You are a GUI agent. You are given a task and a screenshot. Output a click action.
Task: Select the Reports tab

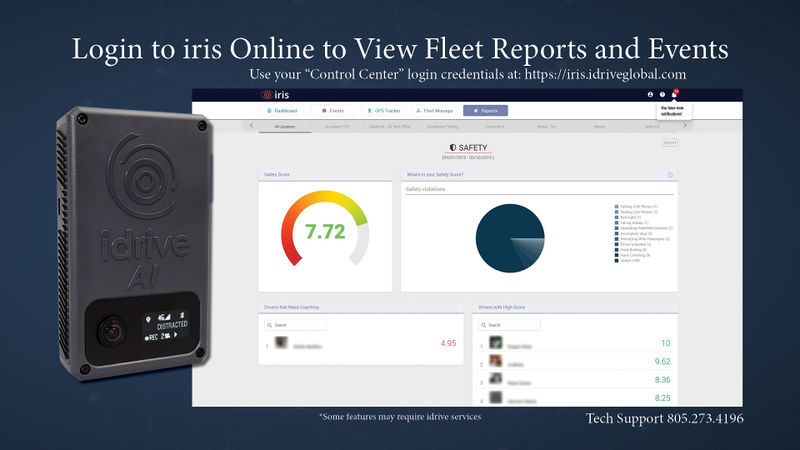(x=486, y=110)
